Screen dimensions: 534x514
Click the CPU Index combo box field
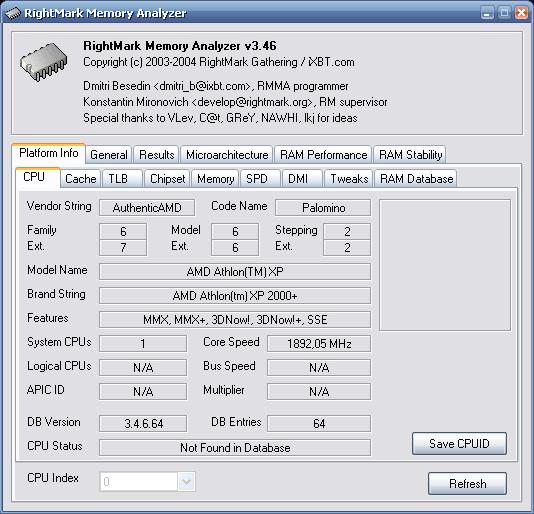pyautogui.click(x=147, y=482)
